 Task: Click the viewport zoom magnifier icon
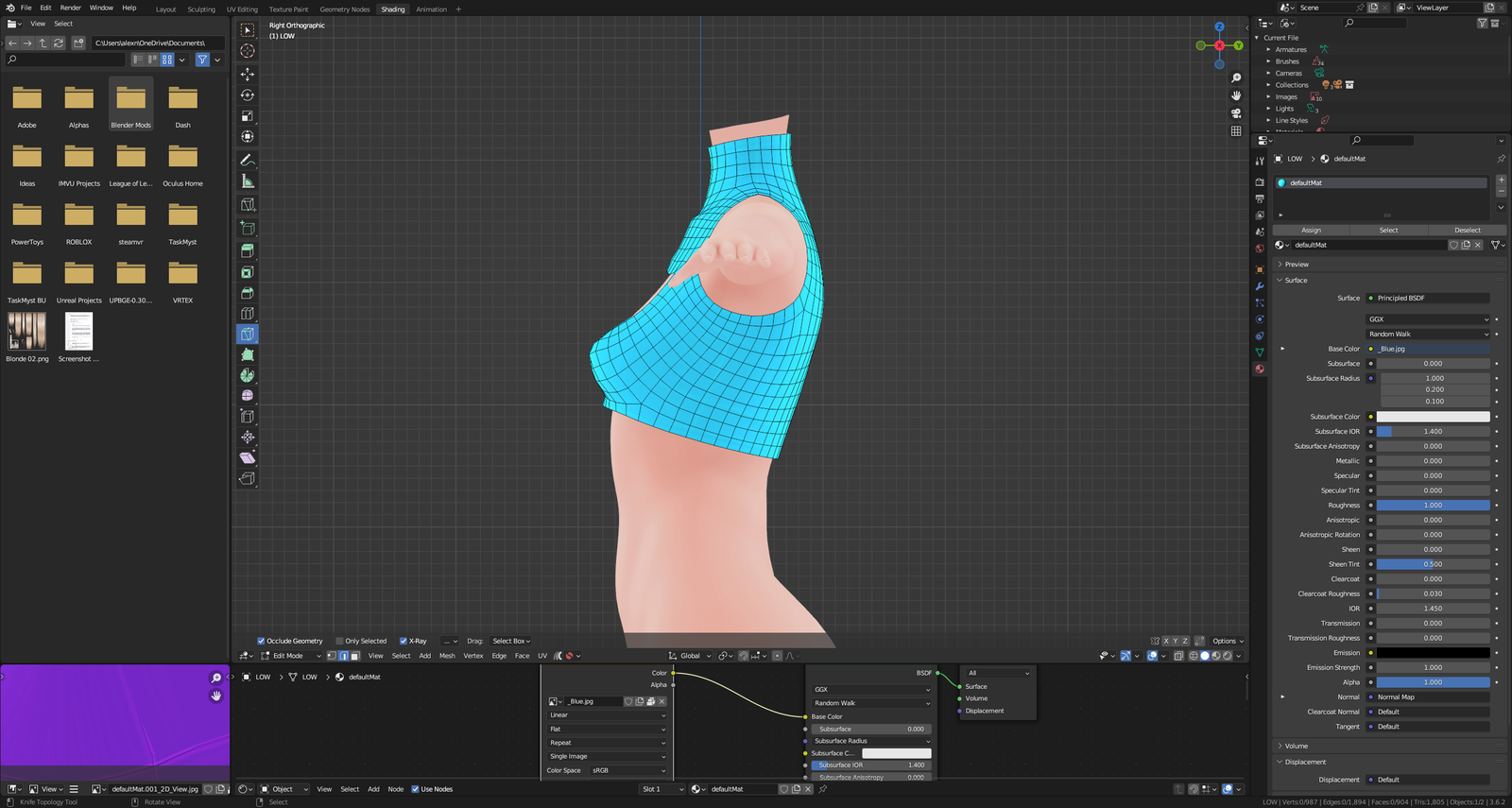click(1236, 77)
